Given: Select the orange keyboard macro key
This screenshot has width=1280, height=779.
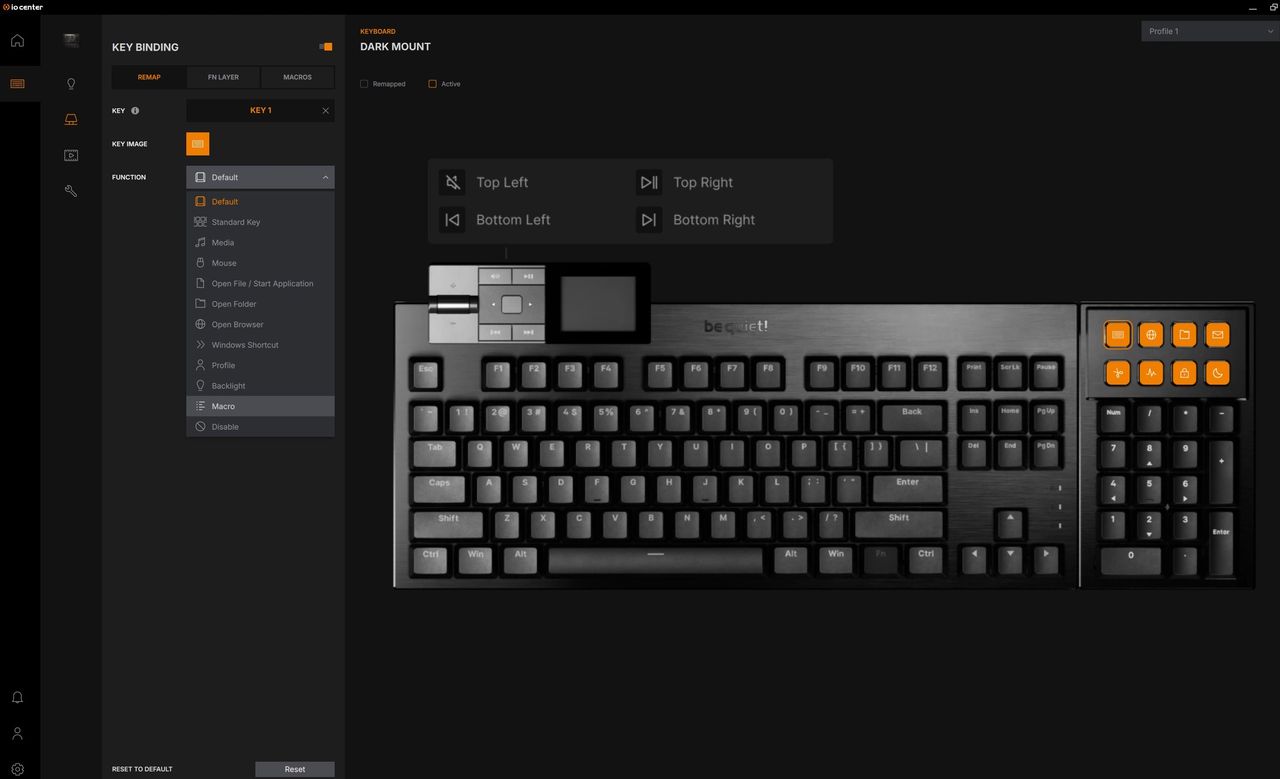Looking at the screenshot, I should point(1118,335).
